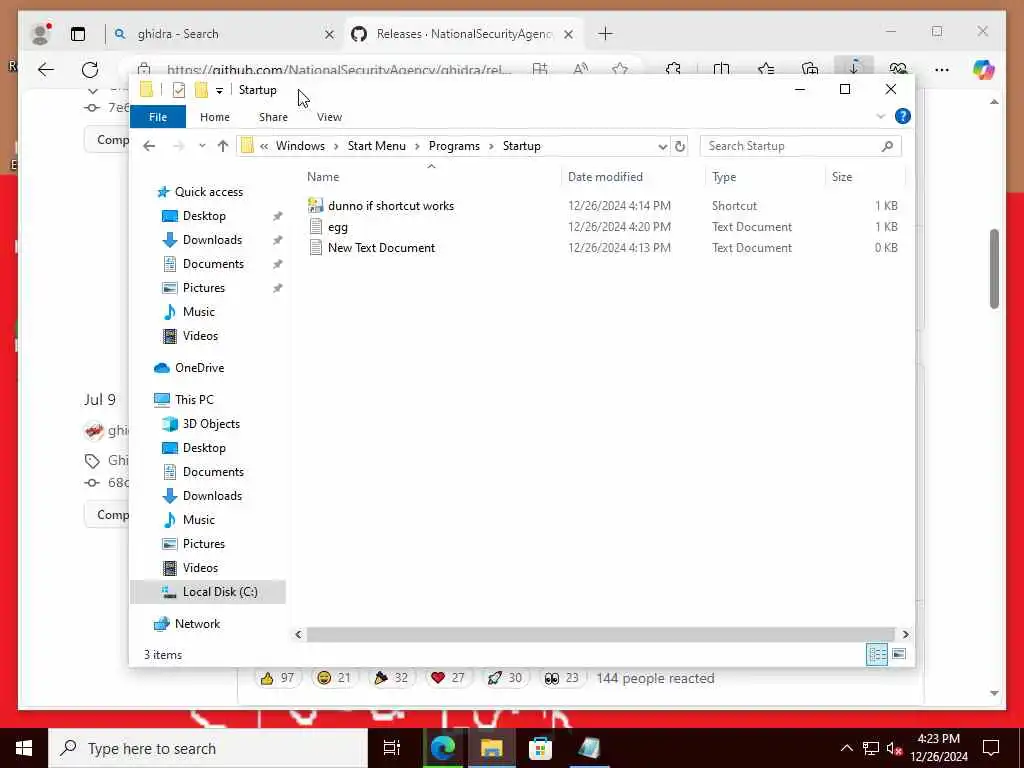Open Quick access in navigation pane
This screenshot has width=1024, height=768.
208,191
